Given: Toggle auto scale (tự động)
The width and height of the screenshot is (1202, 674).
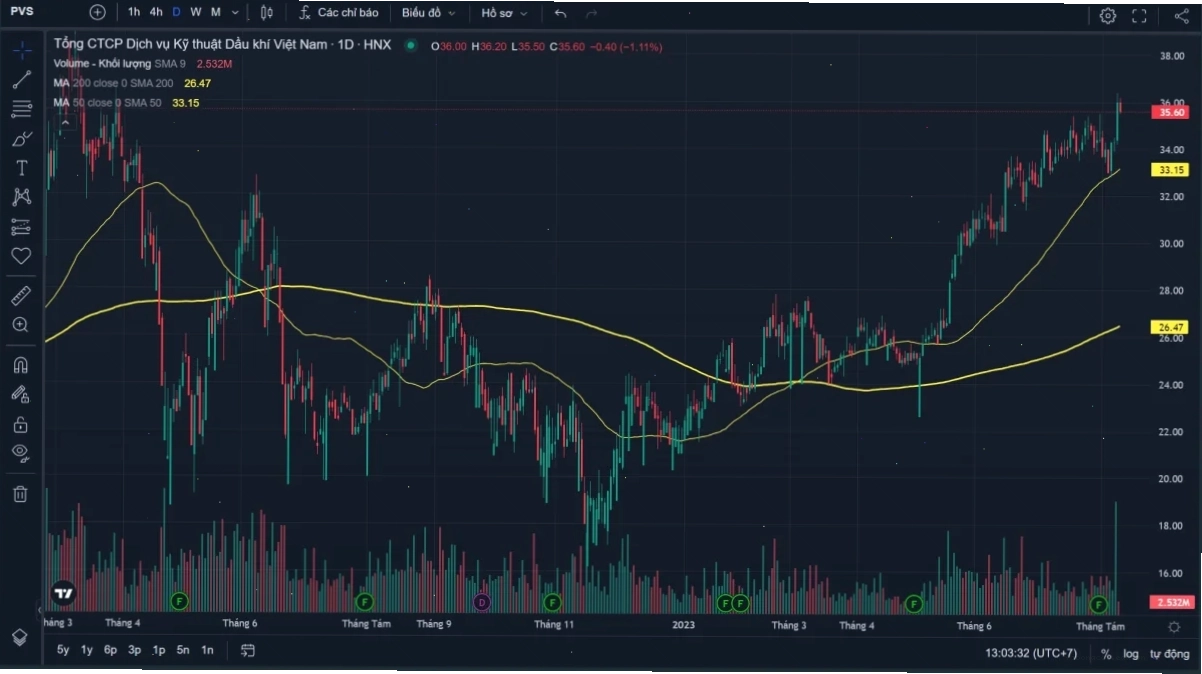Looking at the screenshot, I should point(1169,654).
